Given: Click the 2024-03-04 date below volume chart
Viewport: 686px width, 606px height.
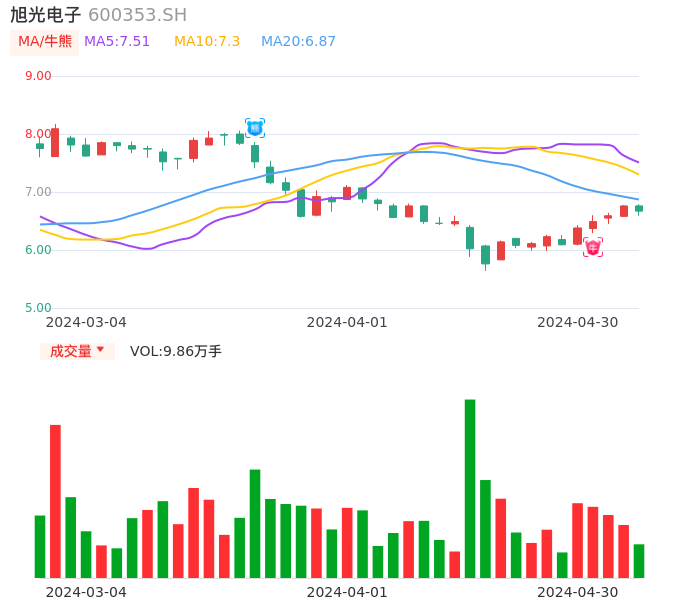Looking at the screenshot, I should (86, 592).
